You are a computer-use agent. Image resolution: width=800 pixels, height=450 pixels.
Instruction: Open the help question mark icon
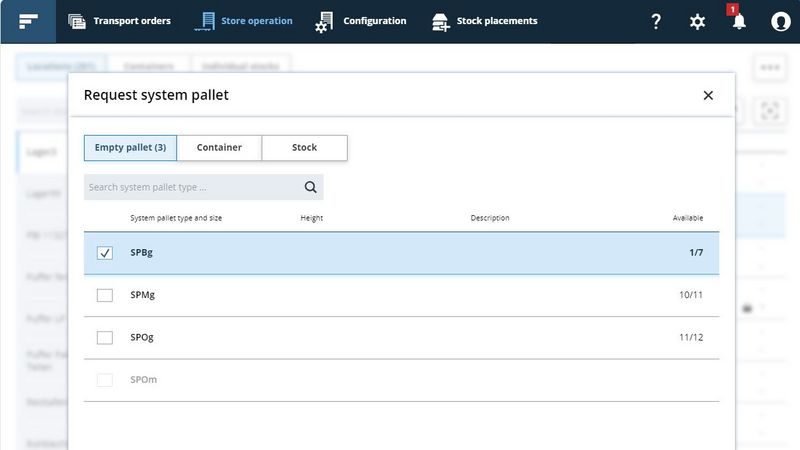656,21
